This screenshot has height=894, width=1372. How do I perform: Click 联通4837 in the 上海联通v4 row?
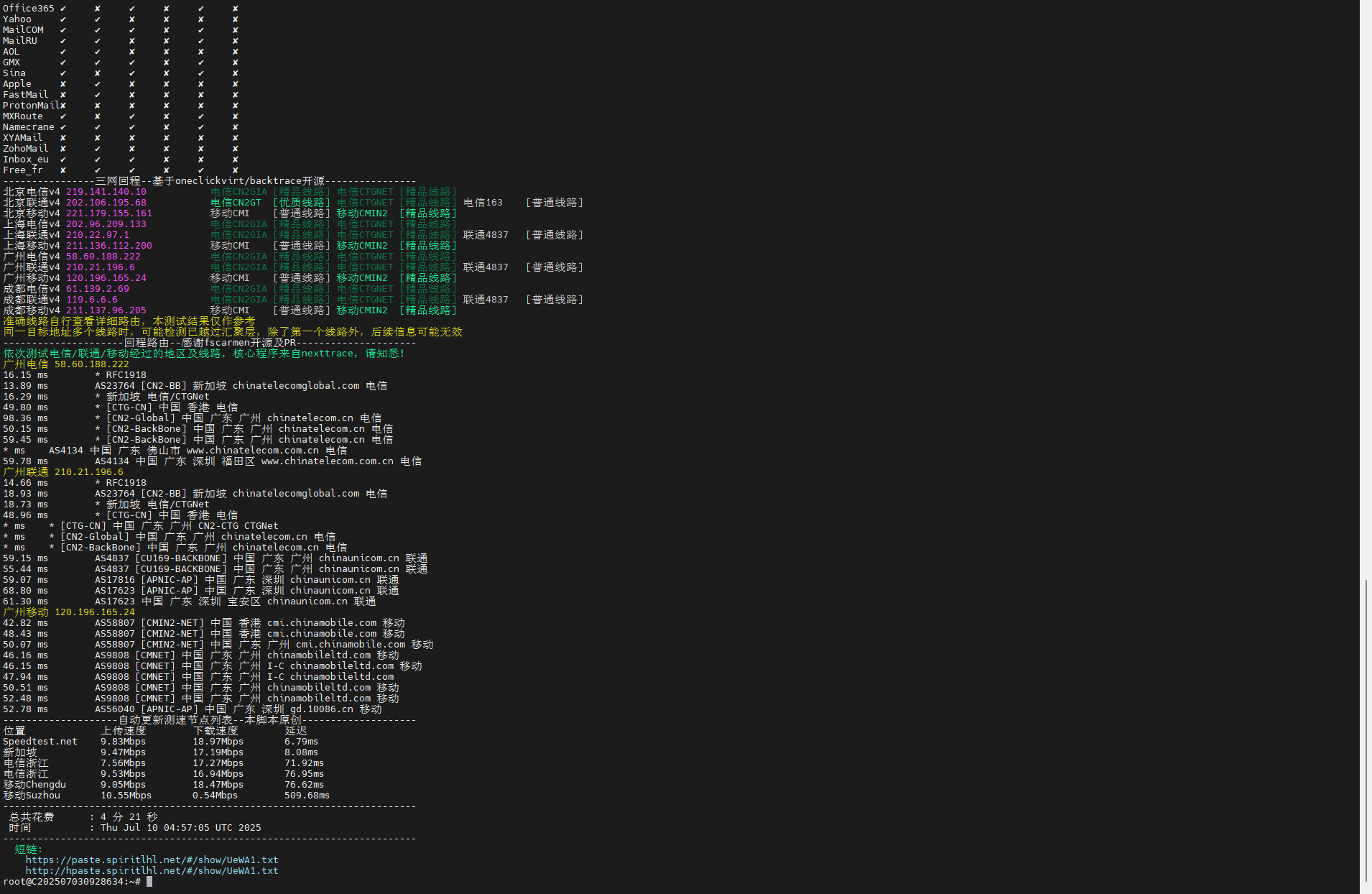(x=486, y=234)
